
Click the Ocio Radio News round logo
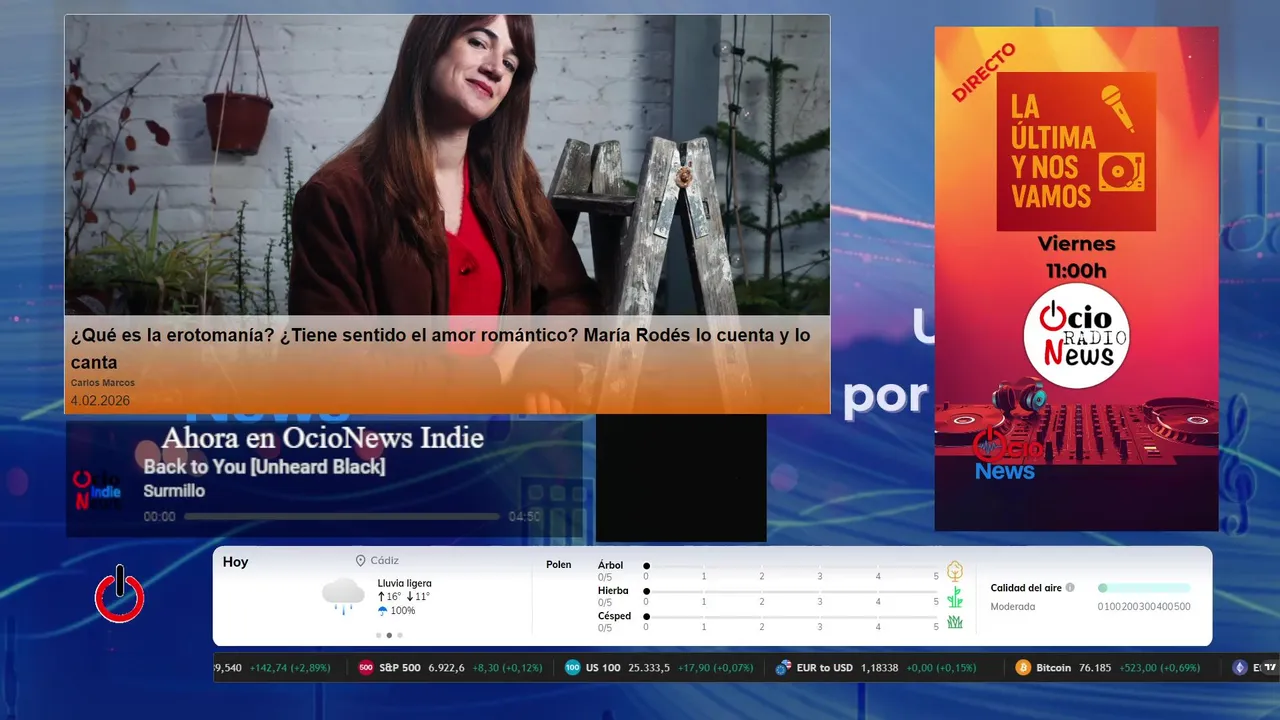(1076, 335)
